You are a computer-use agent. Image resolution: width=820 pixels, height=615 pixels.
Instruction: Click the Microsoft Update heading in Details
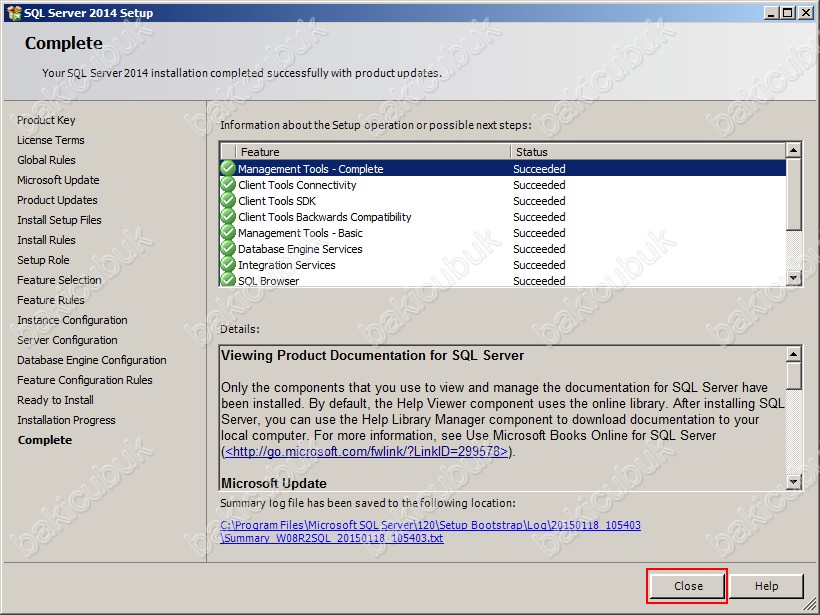coord(274,483)
